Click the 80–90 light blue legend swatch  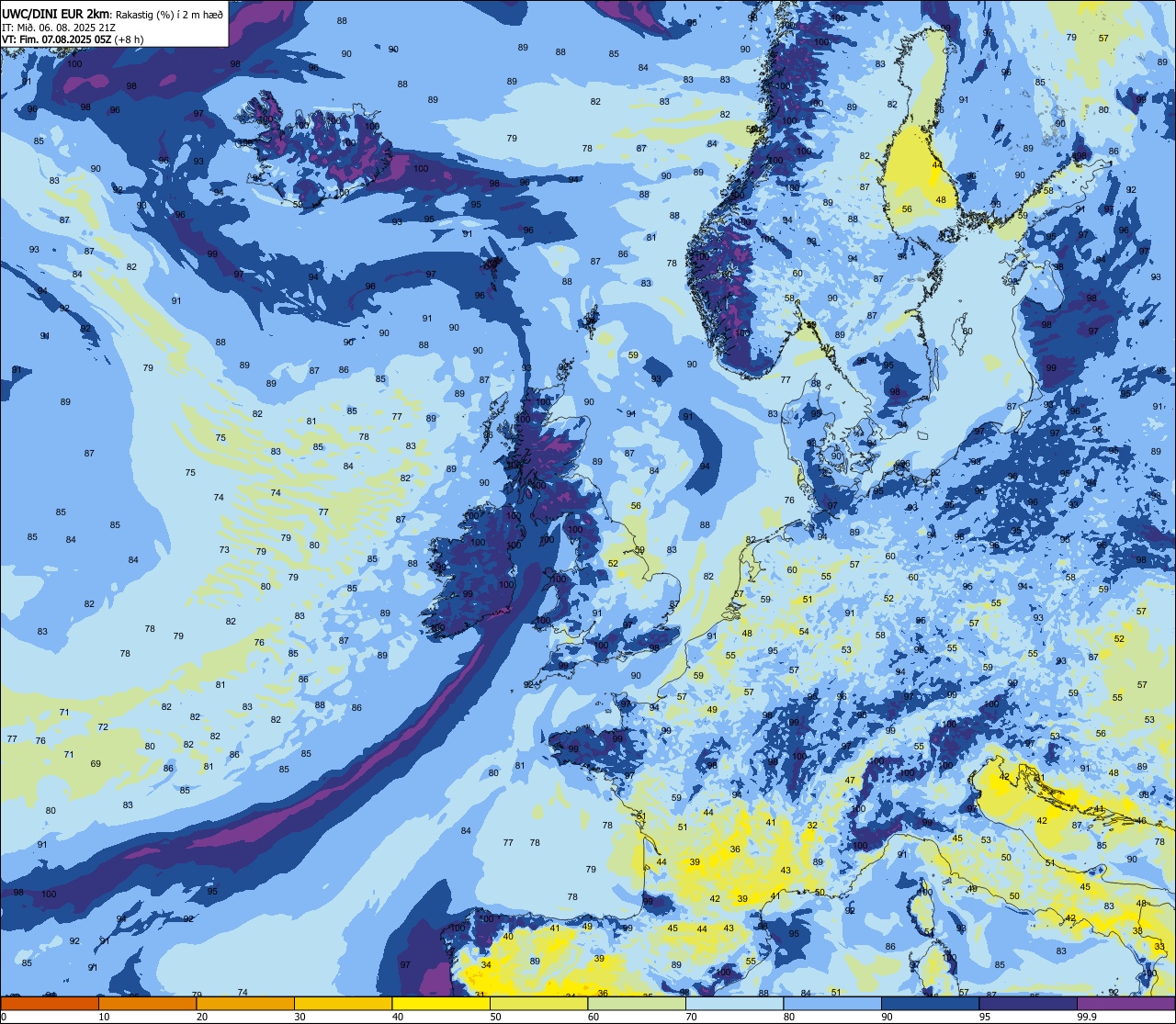(x=832, y=1003)
